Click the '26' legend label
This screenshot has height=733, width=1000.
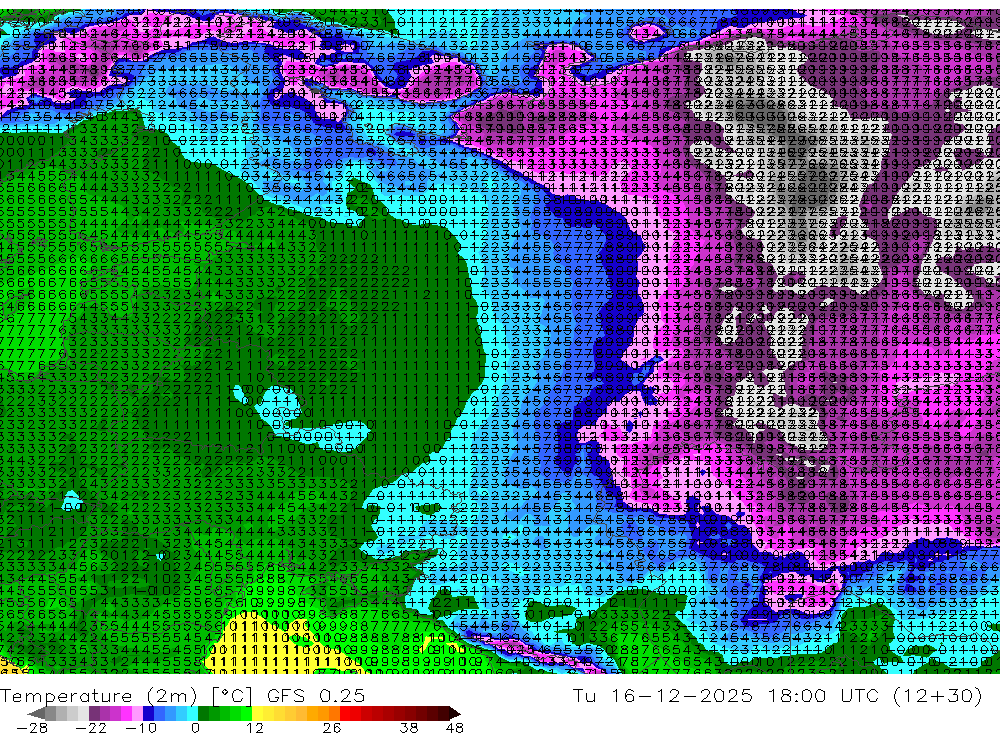(x=332, y=727)
